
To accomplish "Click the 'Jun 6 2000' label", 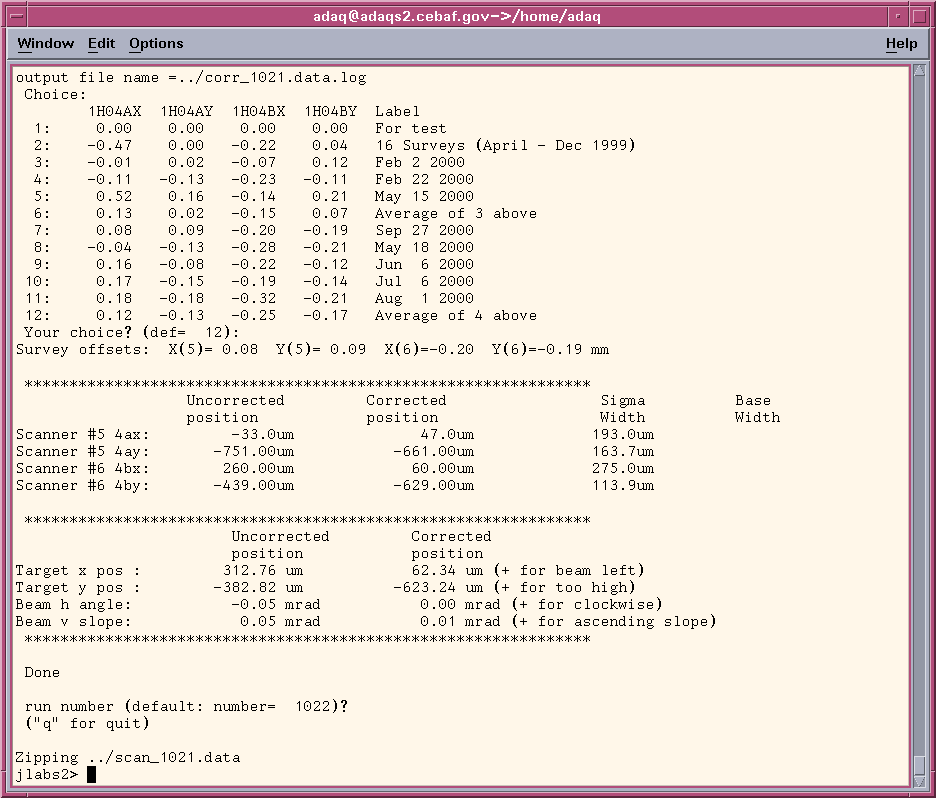I will (x=424, y=264).
